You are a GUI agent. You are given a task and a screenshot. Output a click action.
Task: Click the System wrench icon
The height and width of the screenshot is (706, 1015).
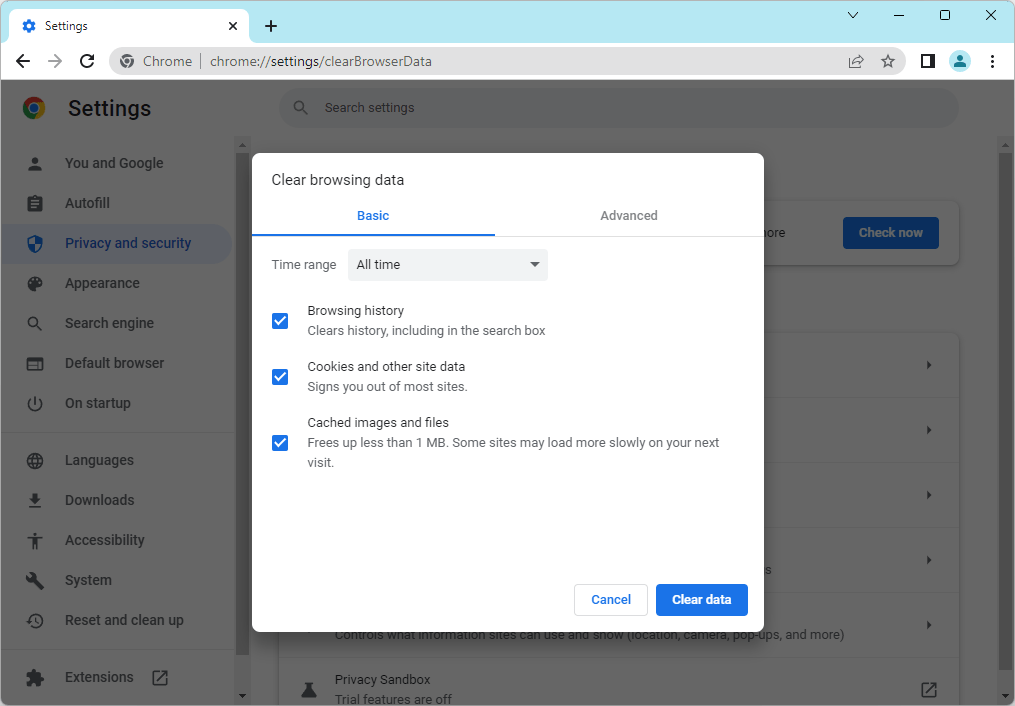35,580
